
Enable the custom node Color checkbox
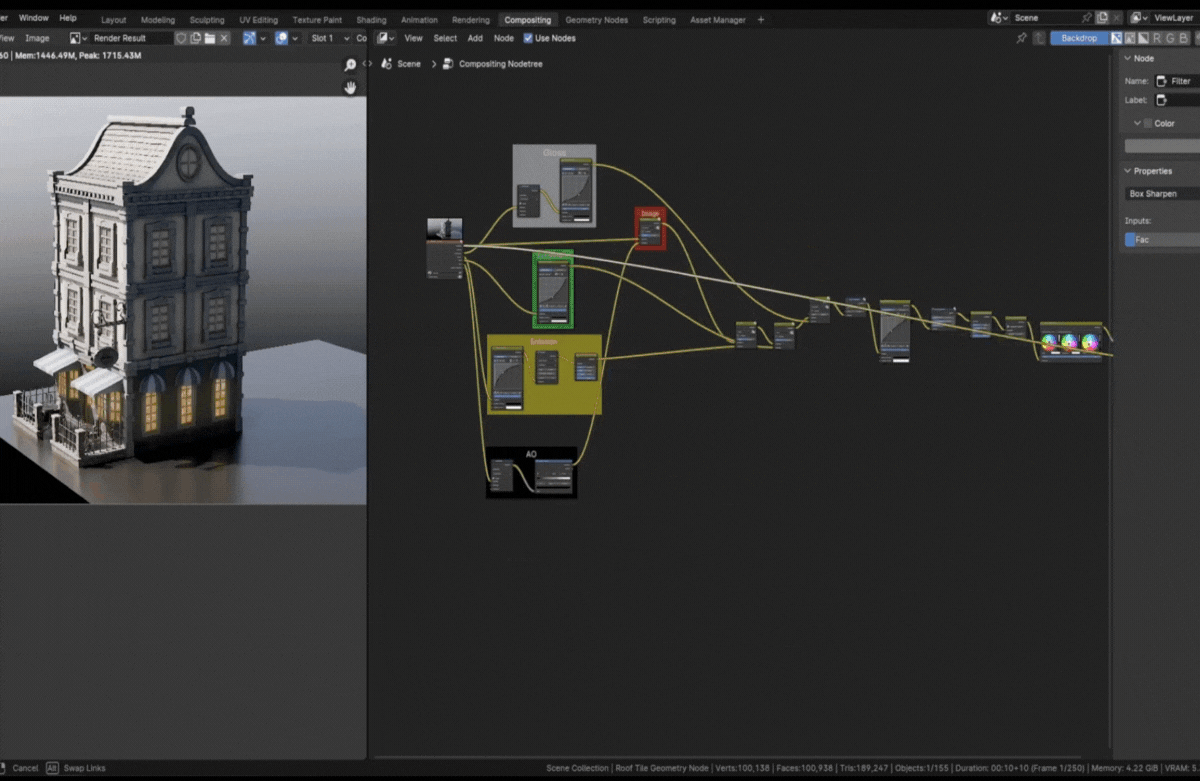[x=1148, y=123]
